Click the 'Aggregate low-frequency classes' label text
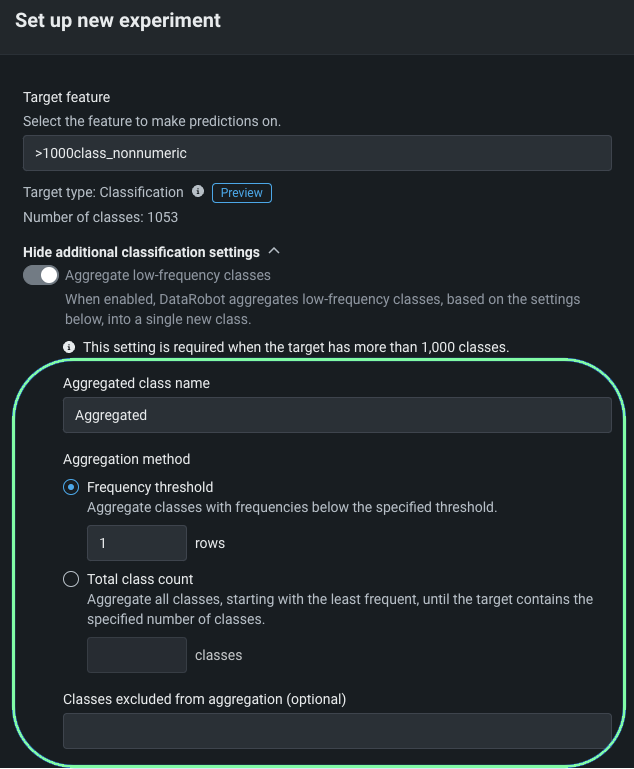 (168, 275)
